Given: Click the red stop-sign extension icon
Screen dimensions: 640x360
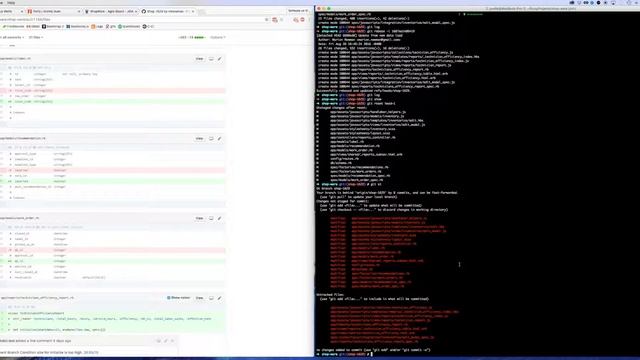Looking at the screenshot, I should coord(302,19).
